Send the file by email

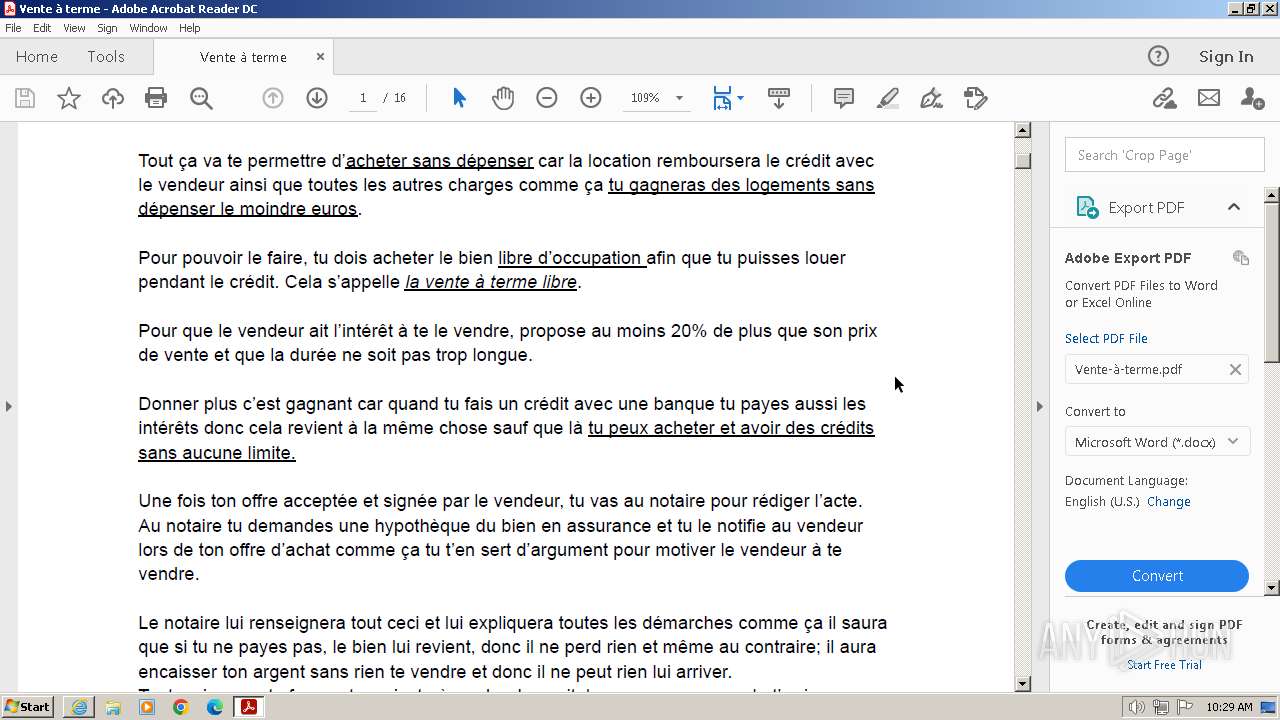point(1209,98)
